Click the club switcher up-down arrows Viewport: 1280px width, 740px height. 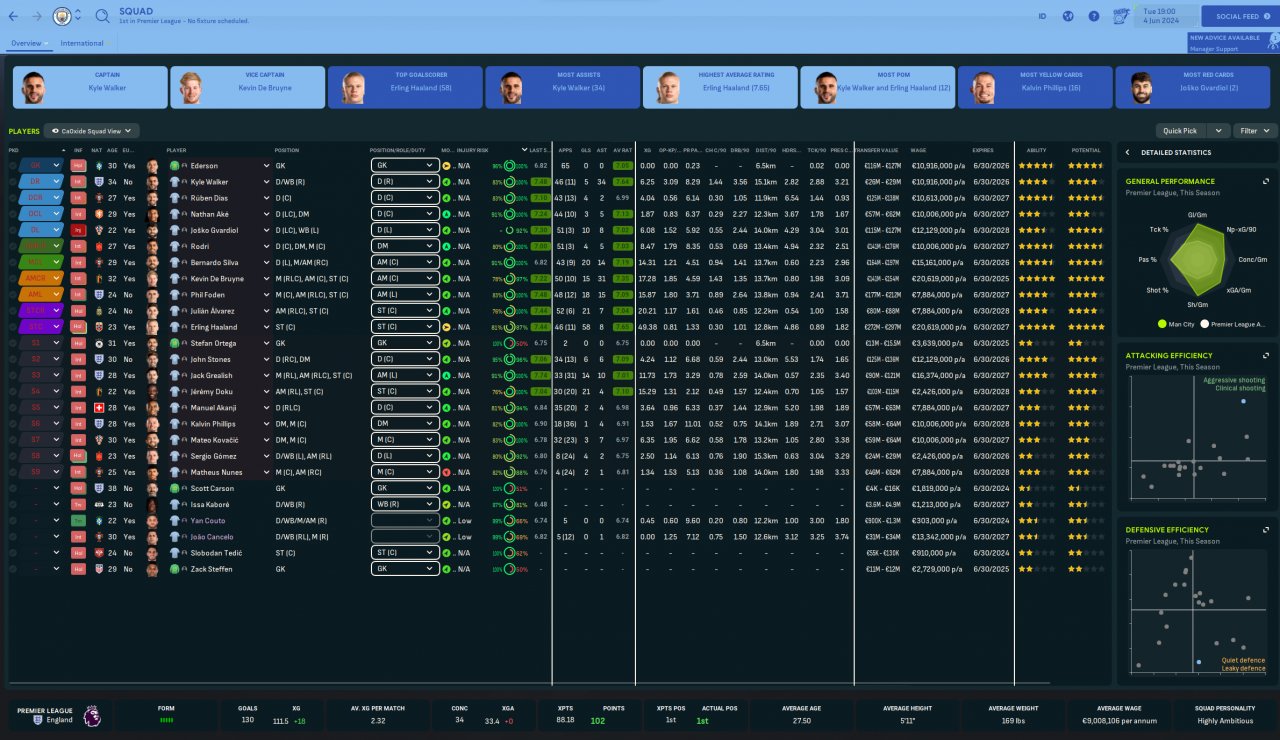pos(78,16)
